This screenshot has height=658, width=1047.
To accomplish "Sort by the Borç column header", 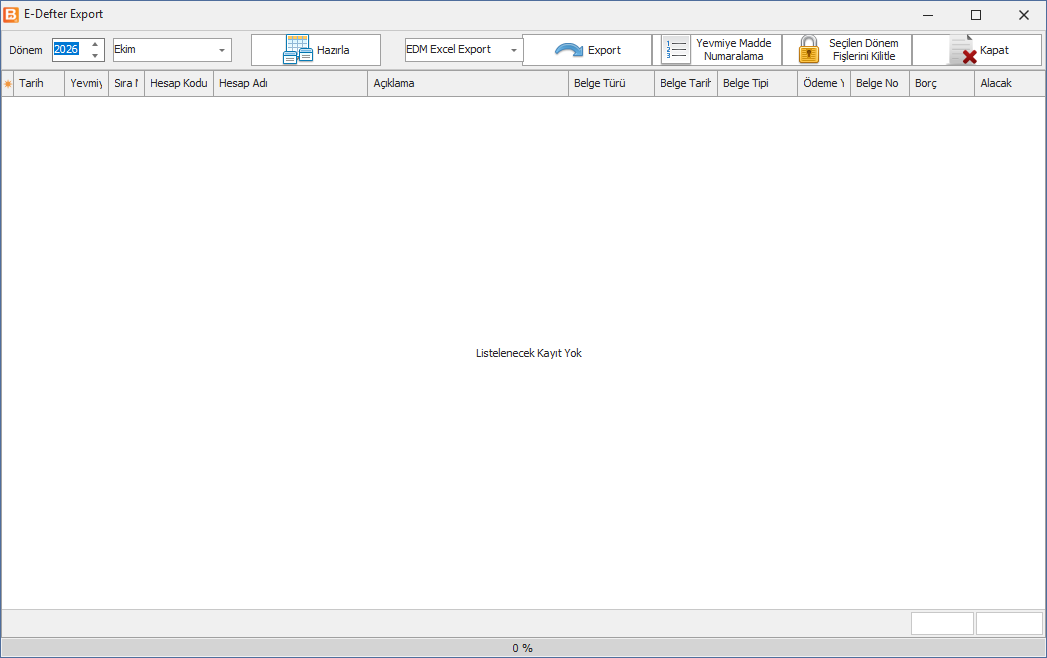I will [x=942, y=84].
